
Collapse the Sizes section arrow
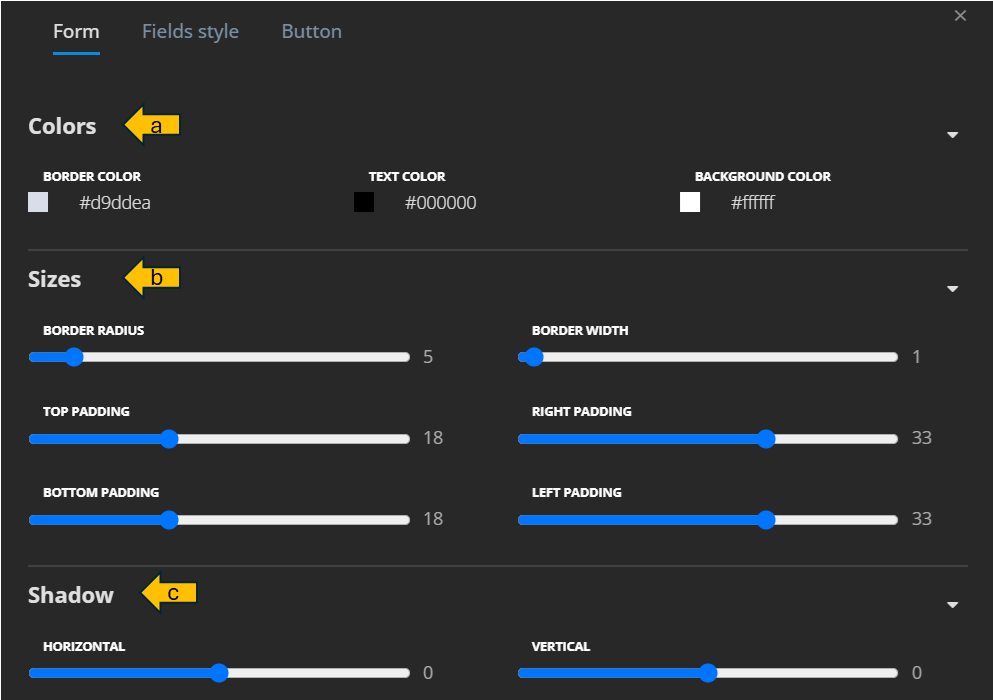[x=952, y=289]
